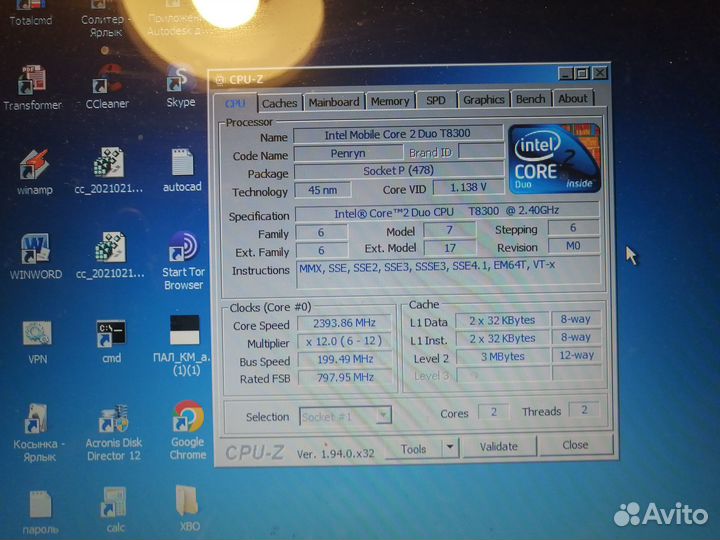Click the Level 2 cache value 3 MBytes
The width and height of the screenshot is (720, 540).
pyautogui.click(x=502, y=356)
